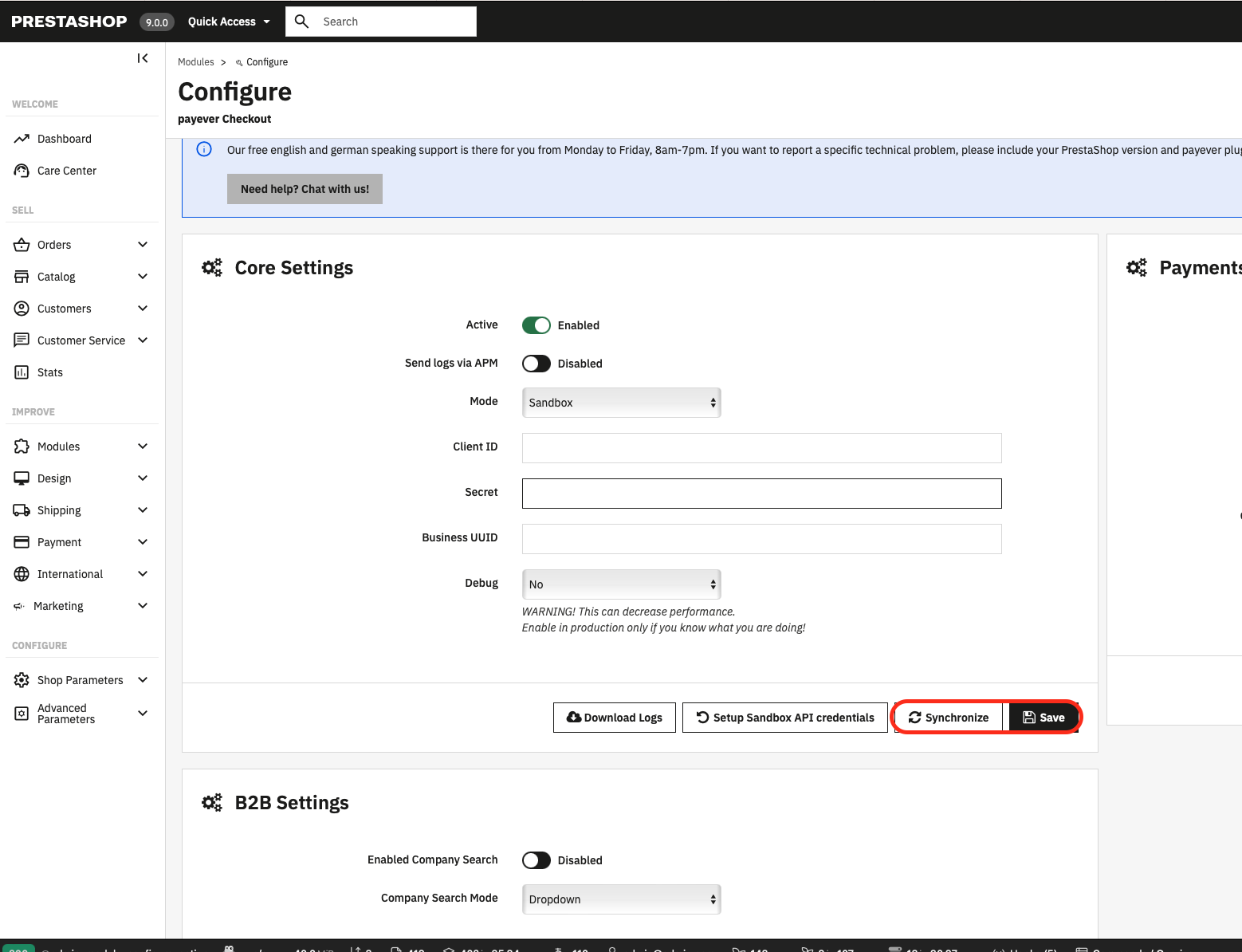The width and height of the screenshot is (1242, 952).
Task: Click the Marketing megaphone icon
Action: [x=19, y=606]
